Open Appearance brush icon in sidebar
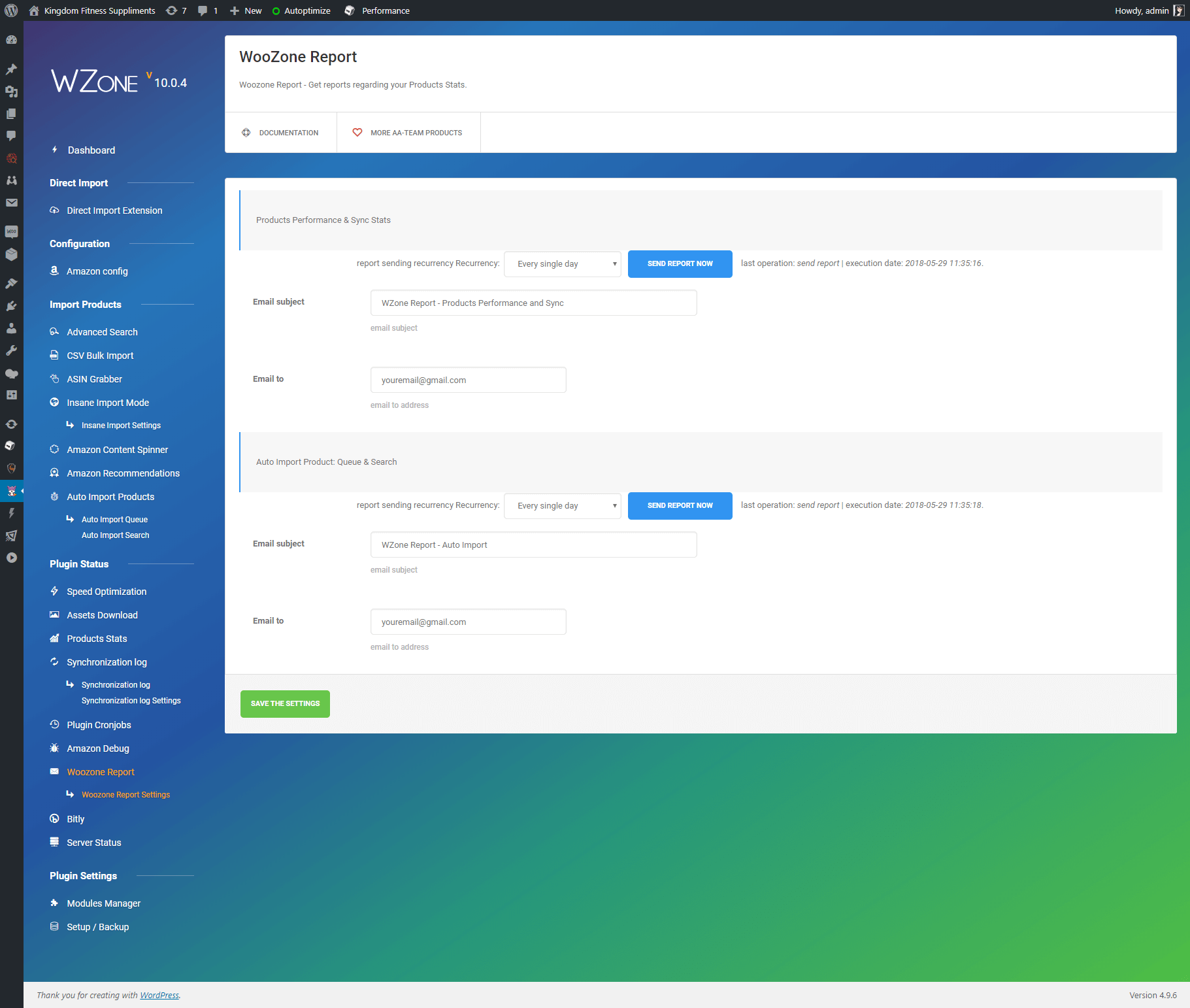The image size is (1190, 1008). coord(11,284)
